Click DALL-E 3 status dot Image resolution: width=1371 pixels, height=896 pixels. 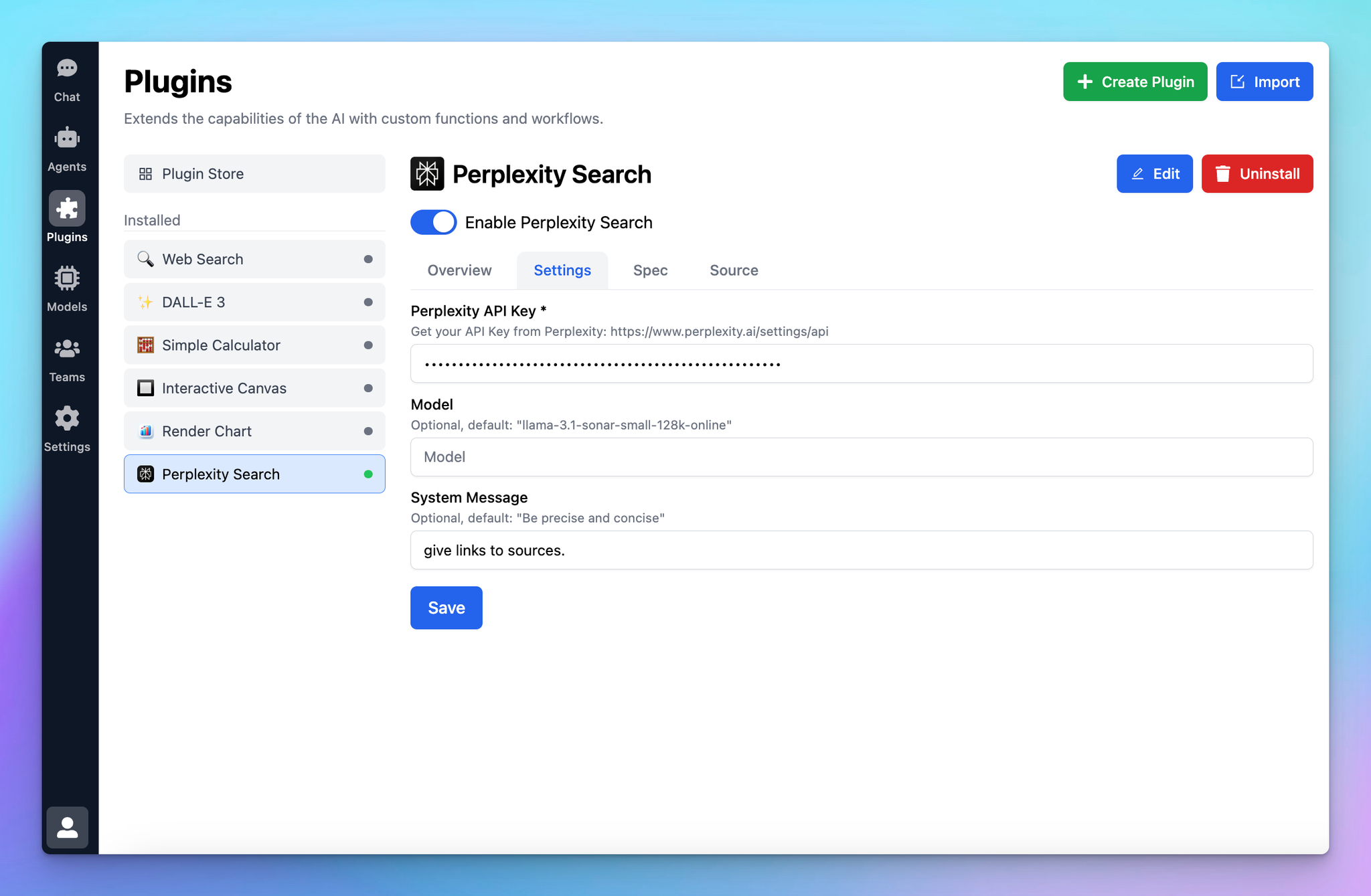368,302
